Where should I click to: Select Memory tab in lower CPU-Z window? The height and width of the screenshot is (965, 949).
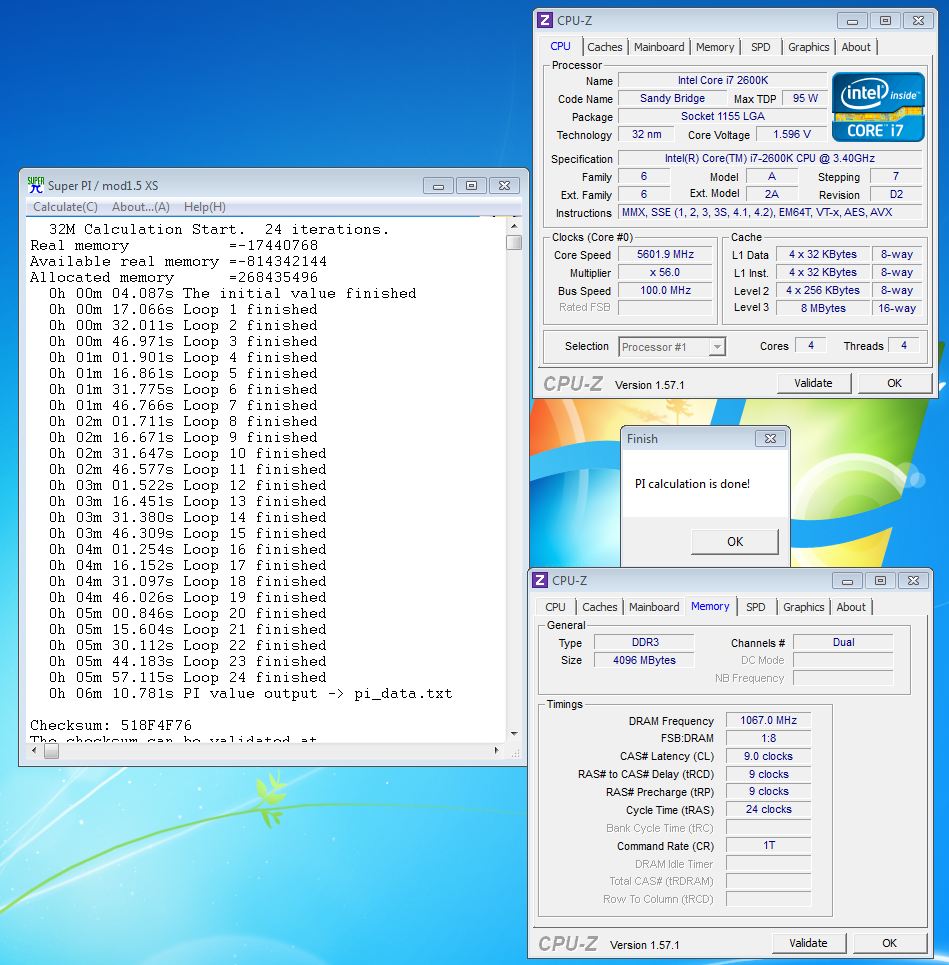[x=710, y=606]
